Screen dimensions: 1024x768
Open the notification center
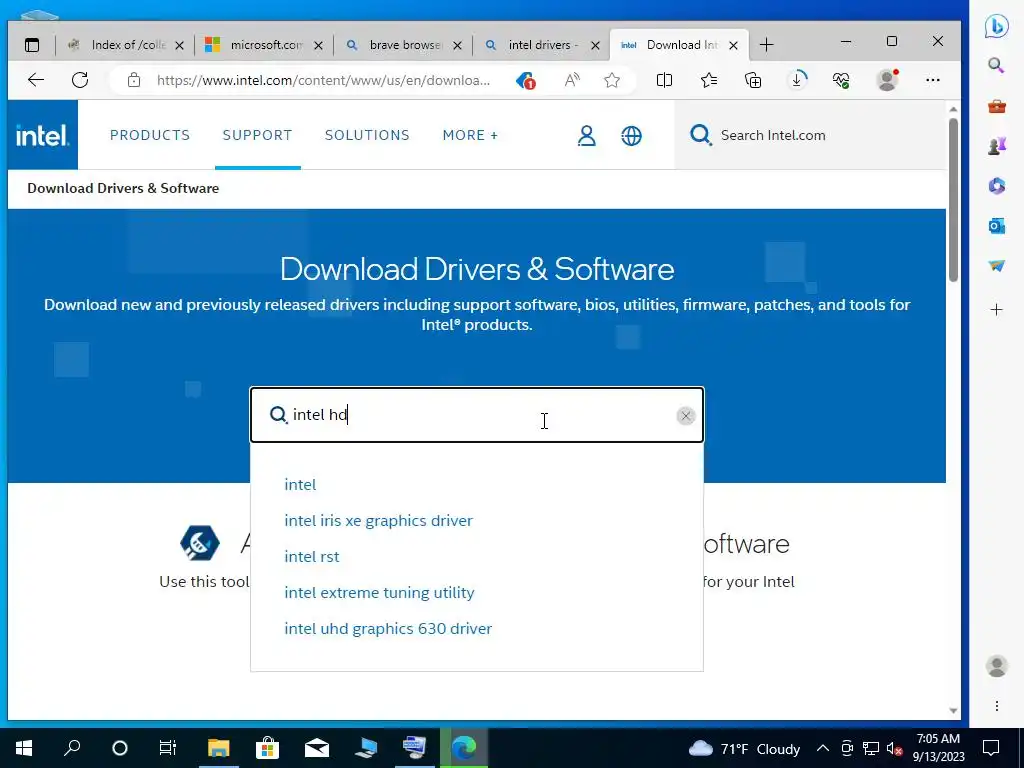pos(991,748)
